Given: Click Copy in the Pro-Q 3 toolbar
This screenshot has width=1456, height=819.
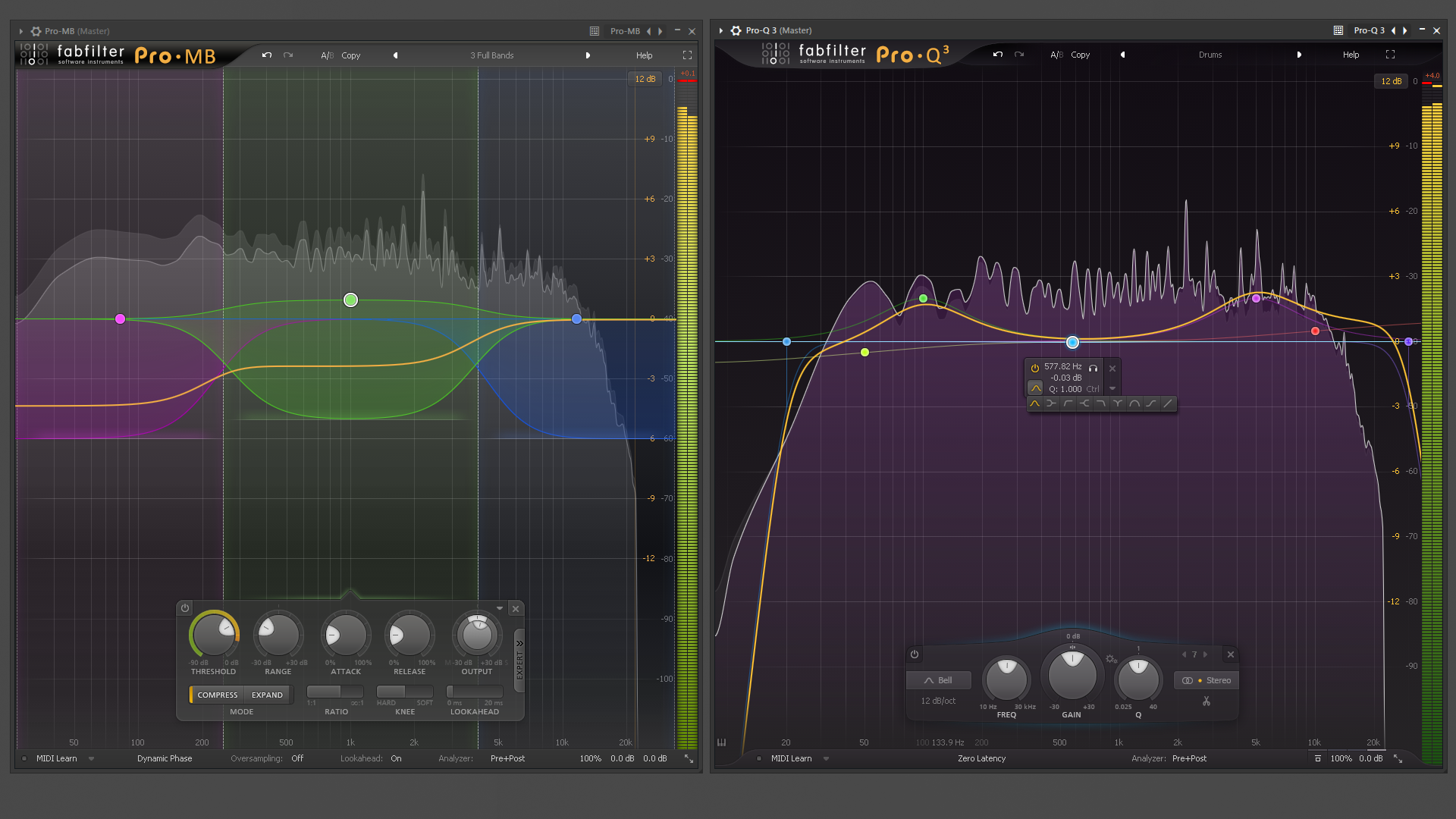Looking at the screenshot, I should click(x=1080, y=55).
